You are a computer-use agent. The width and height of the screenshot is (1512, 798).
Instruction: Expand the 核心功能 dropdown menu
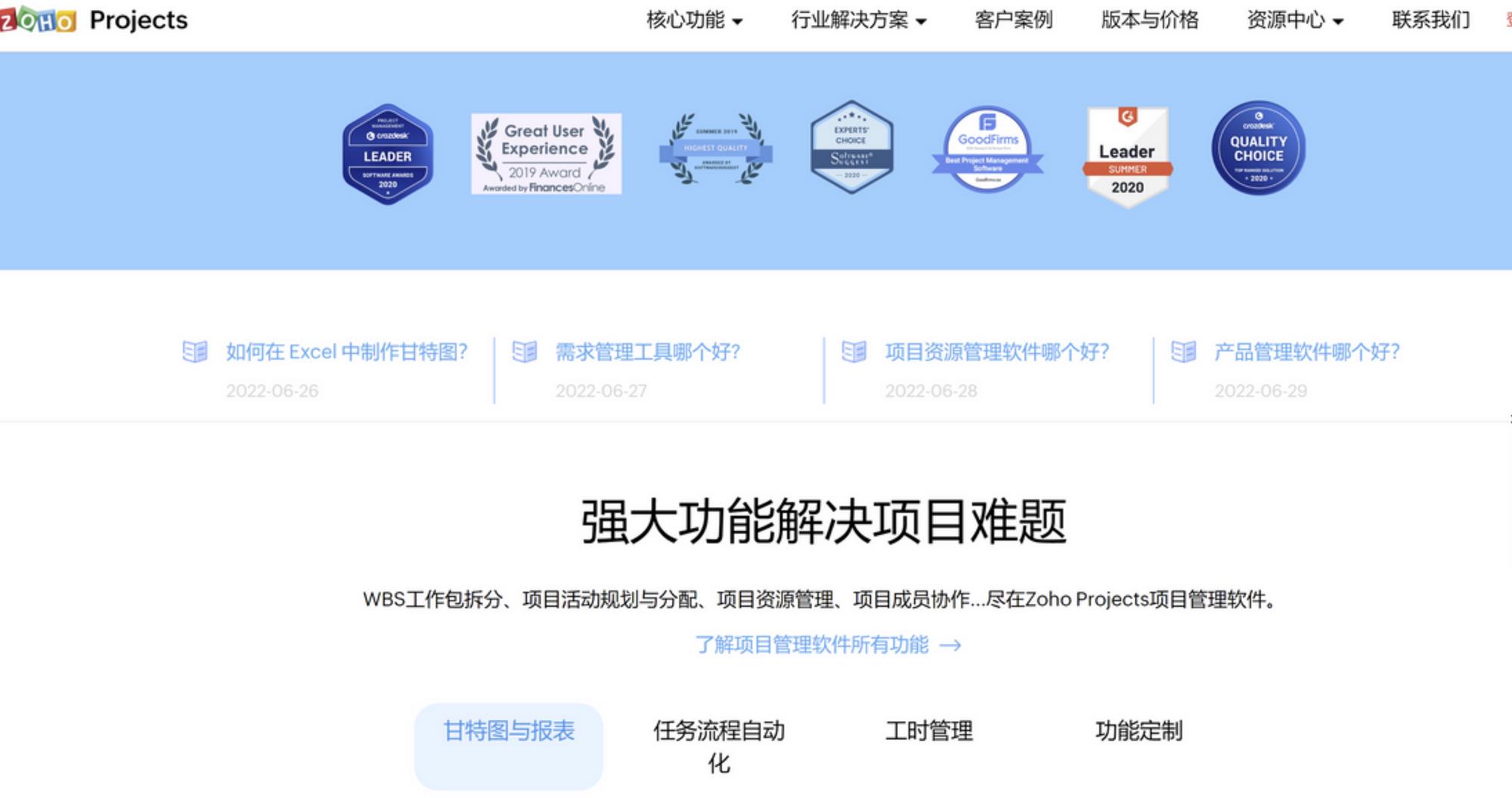(694, 20)
